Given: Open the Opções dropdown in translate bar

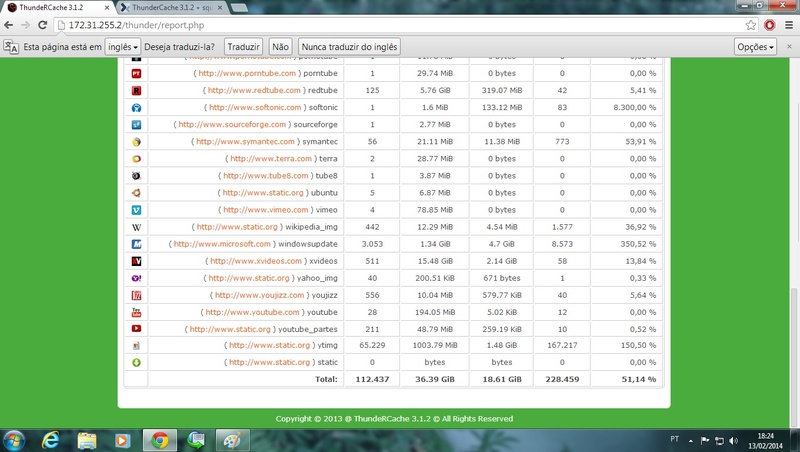Looking at the screenshot, I should tap(755, 47).
